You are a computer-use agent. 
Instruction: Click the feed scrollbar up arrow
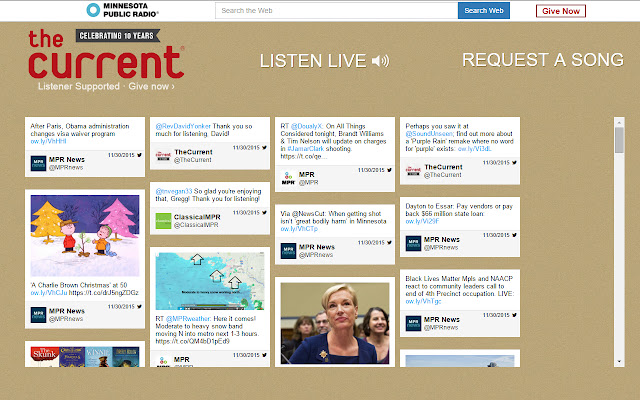pyautogui.click(x=619, y=122)
